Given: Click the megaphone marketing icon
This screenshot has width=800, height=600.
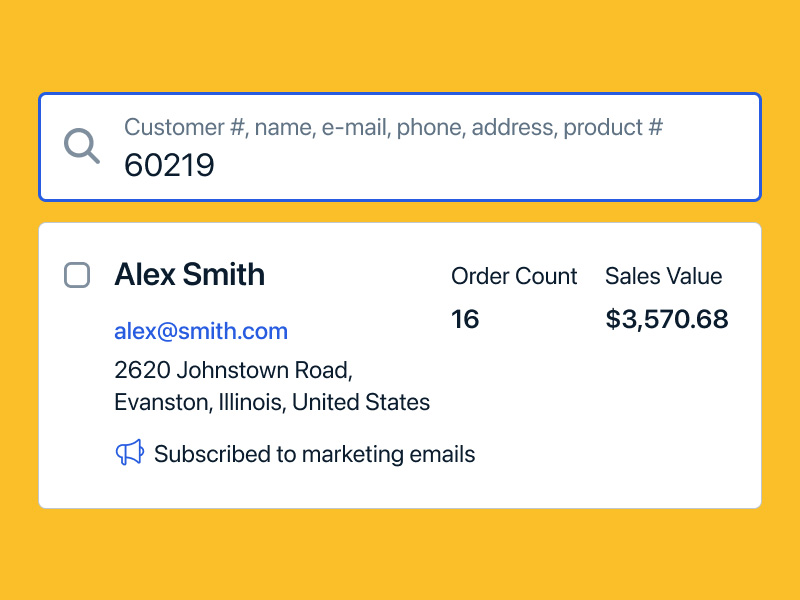Looking at the screenshot, I should click(x=129, y=453).
